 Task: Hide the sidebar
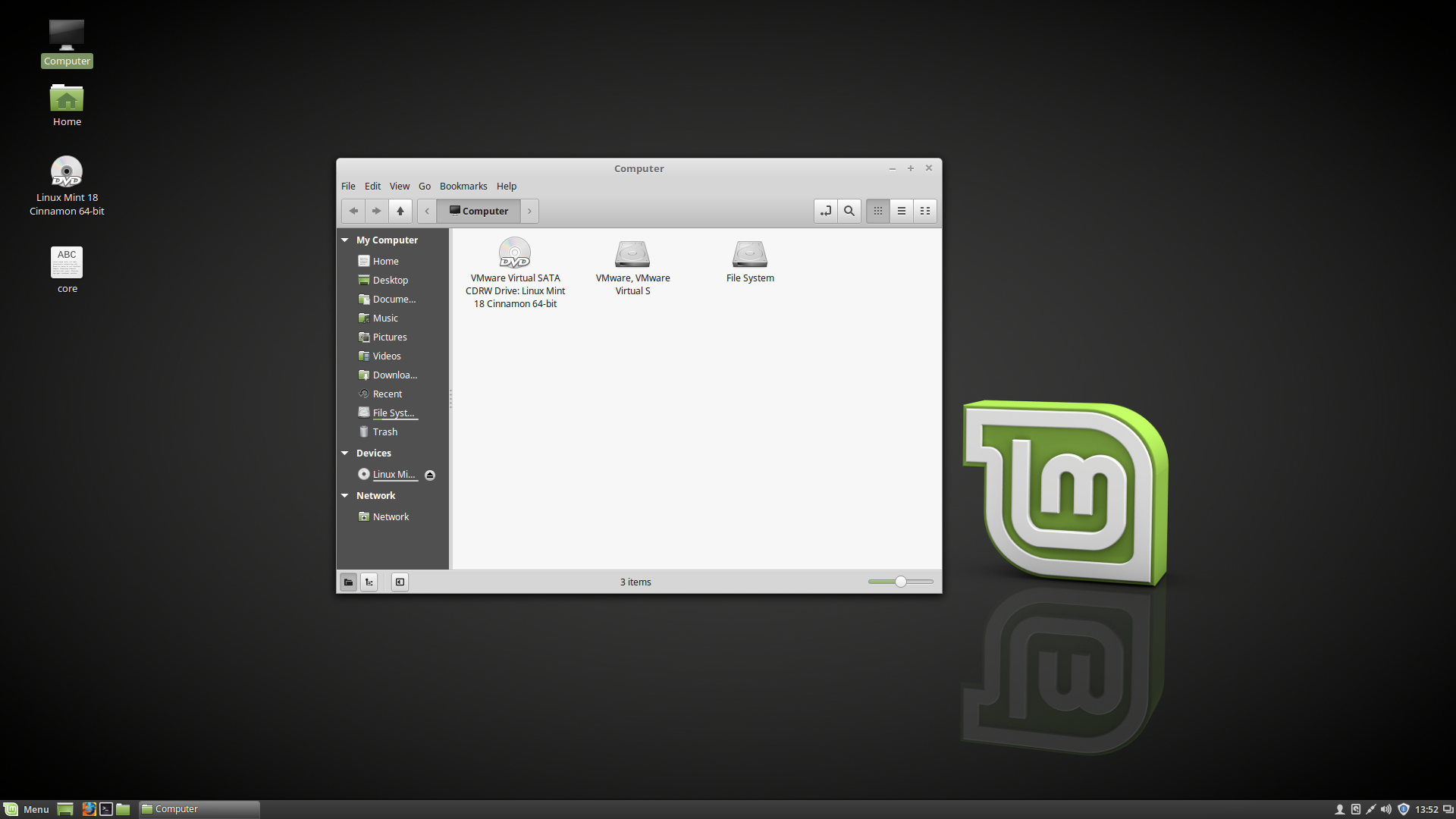pyautogui.click(x=400, y=582)
